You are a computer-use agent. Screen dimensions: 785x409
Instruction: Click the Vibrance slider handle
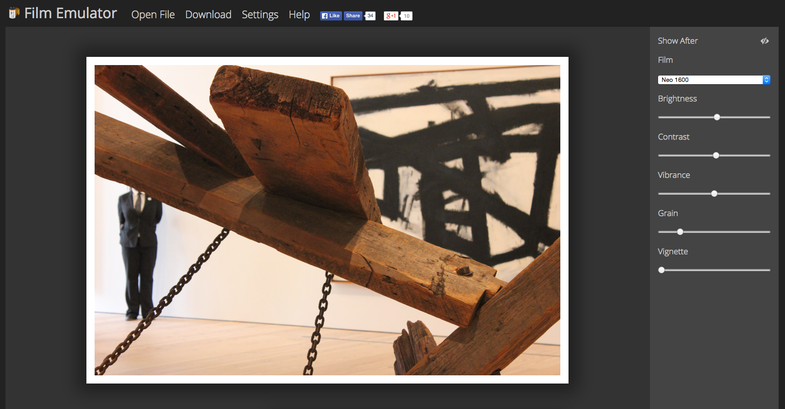coord(714,193)
